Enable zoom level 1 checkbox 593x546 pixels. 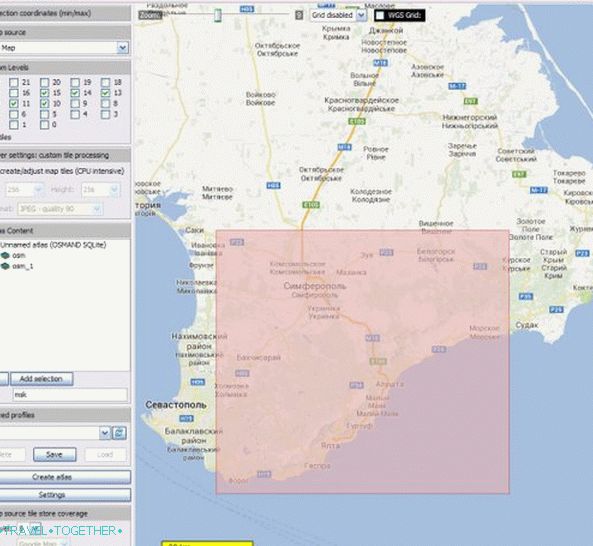tap(14, 125)
